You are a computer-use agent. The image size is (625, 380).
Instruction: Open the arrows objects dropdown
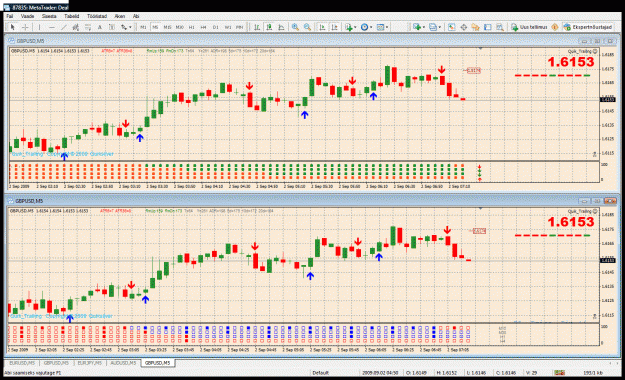coord(126,27)
